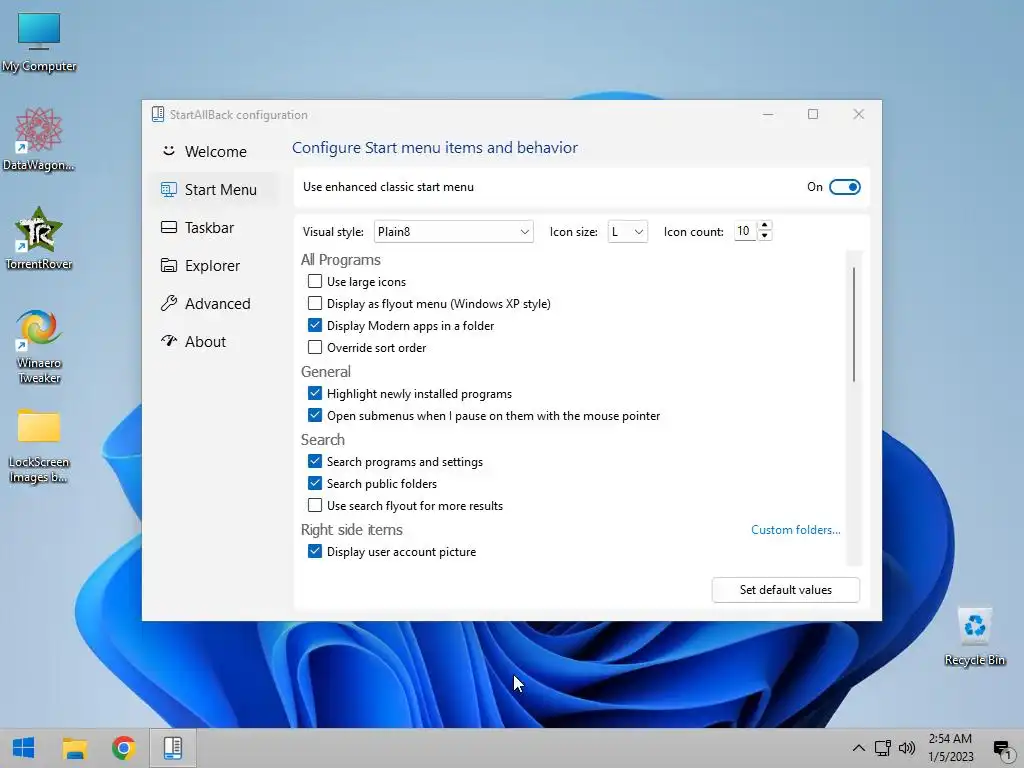Click the Right side items heading
This screenshot has width=1024, height=768.
(x=351, y=530)
